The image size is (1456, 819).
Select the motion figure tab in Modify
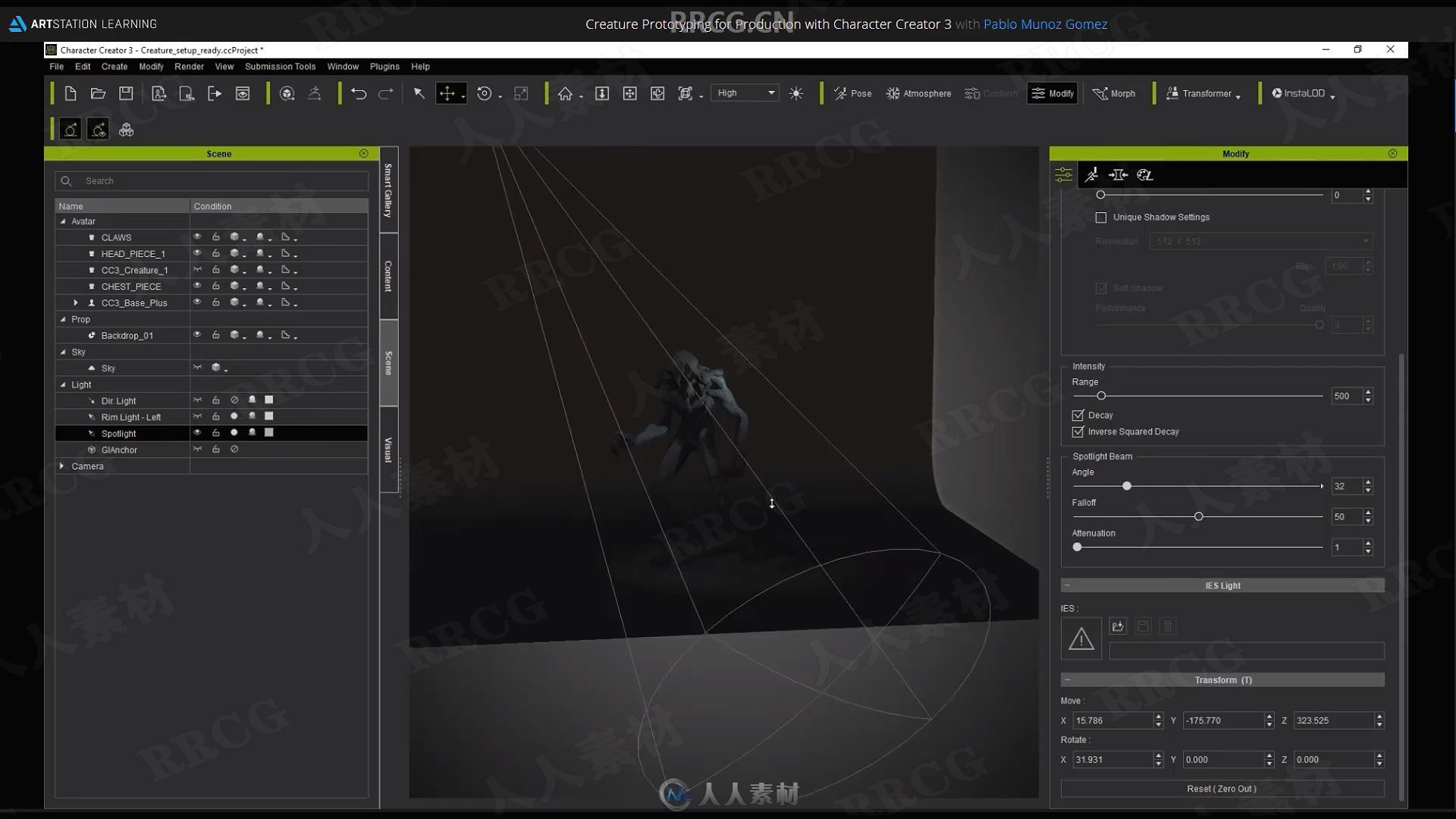[1091, 175]
